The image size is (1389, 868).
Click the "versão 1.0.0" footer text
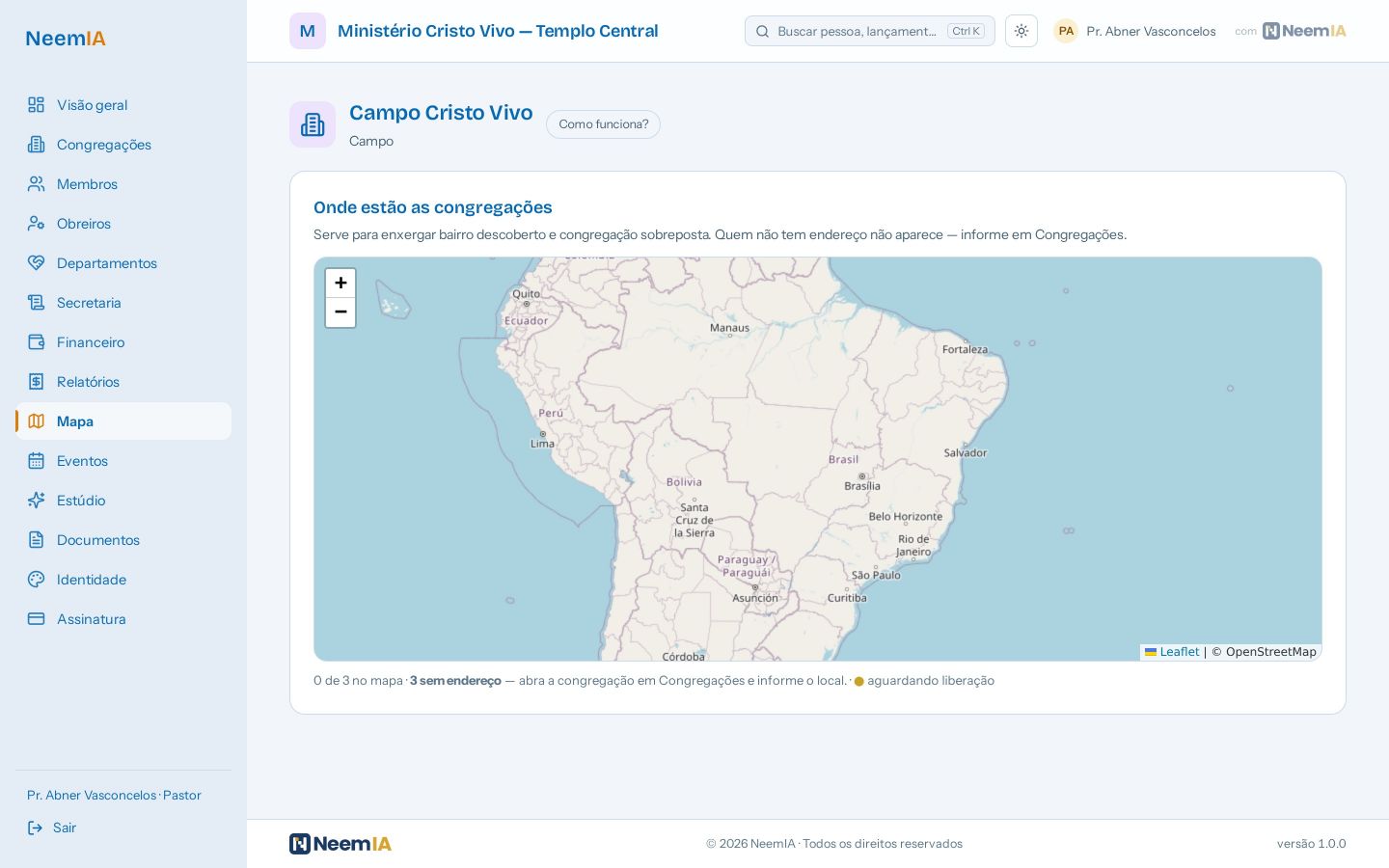[x=1312, y=844]
